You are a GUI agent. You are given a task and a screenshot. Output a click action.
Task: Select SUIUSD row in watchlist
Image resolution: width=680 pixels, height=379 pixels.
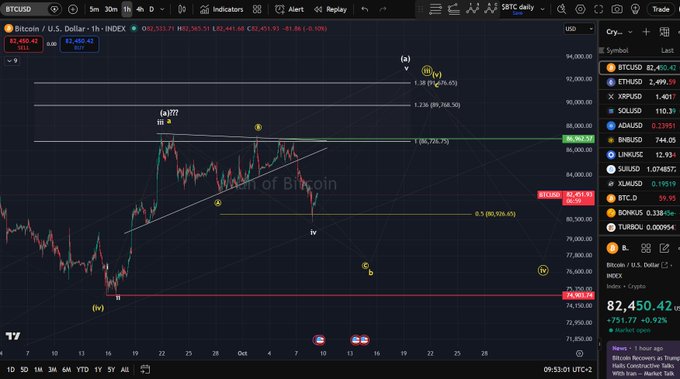pyautogui.click(x=640, y=169)
